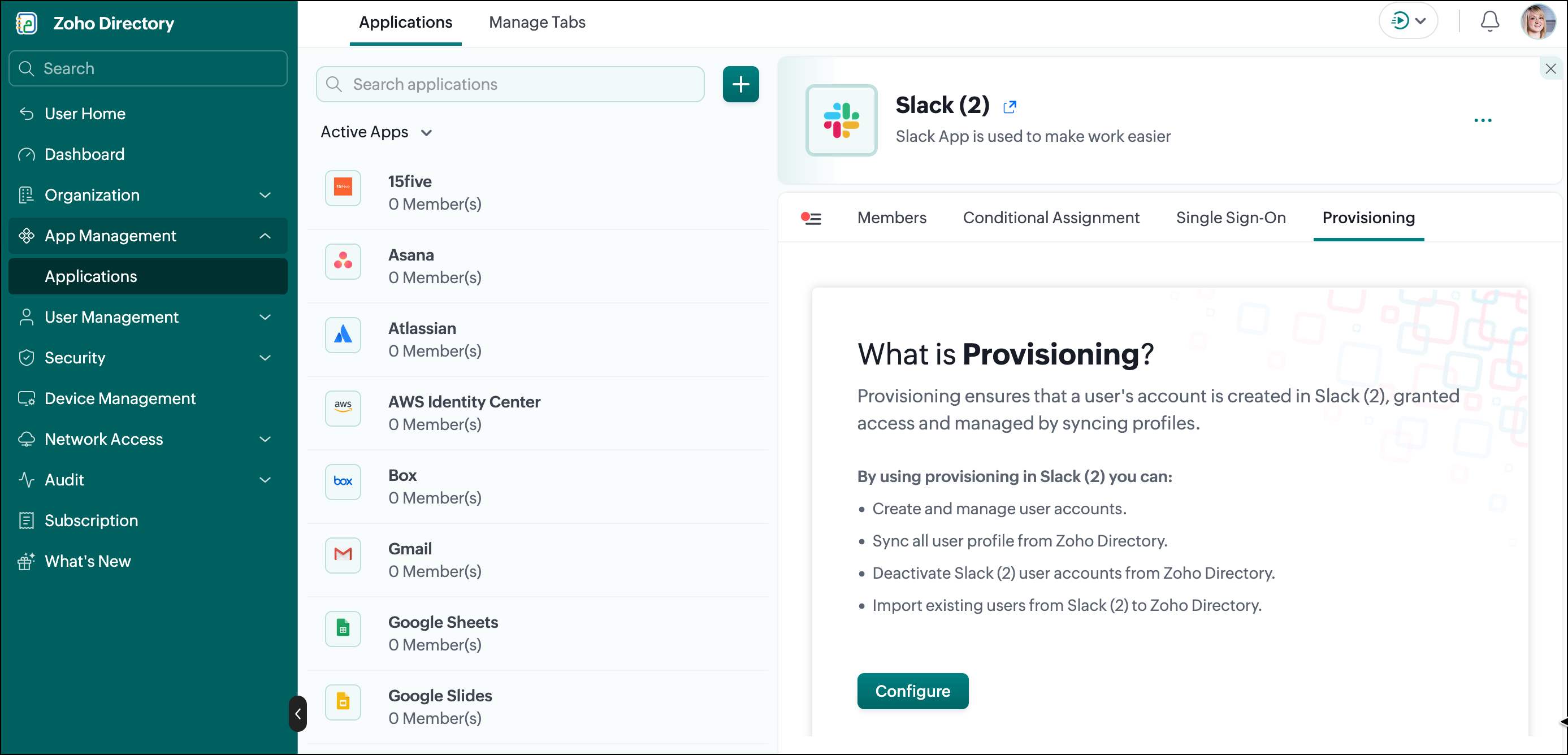The width and height of the screenshot is (1568, 755).
Task: Click the red-dot list icon beside Members
Action: pyautogui.click(x=811, y=218)
